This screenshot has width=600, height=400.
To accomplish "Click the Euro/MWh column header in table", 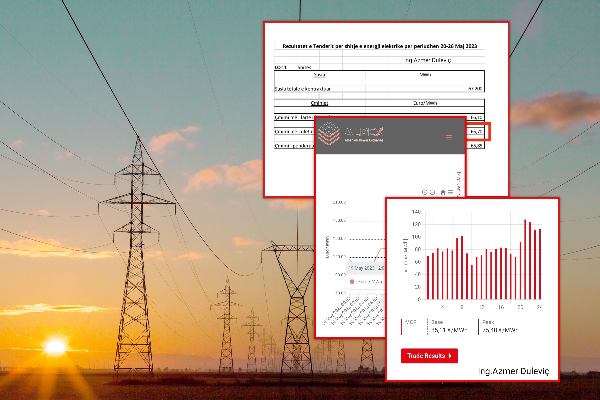I will click(424, 101).
